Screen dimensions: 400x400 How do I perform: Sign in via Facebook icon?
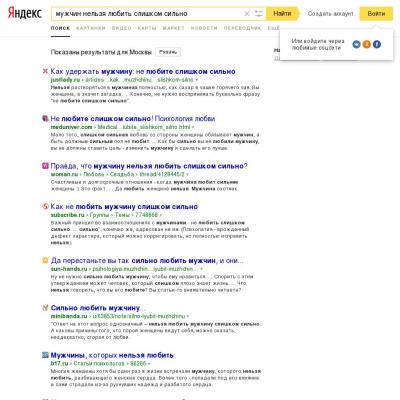[x=377, y=44]
